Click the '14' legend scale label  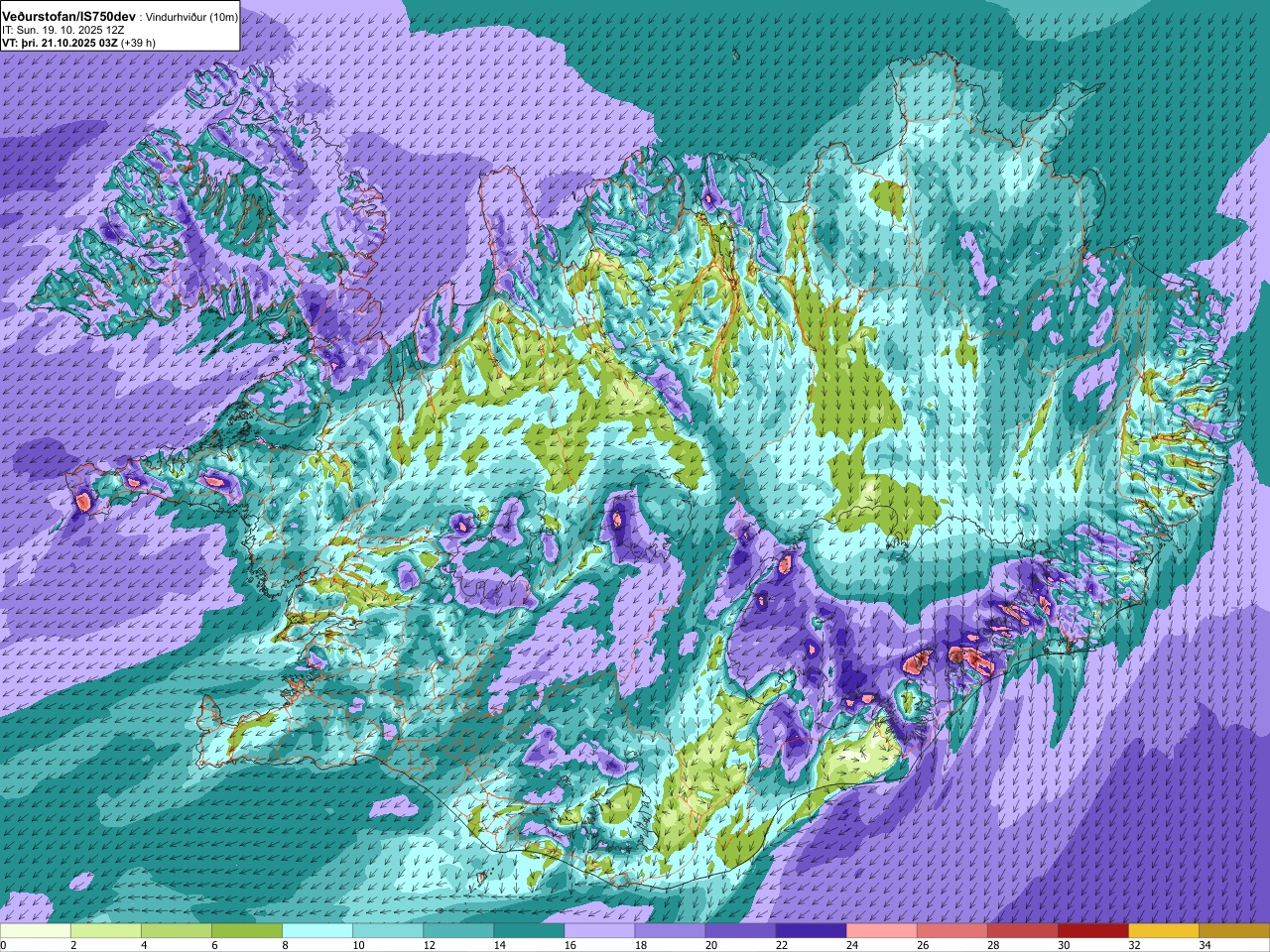[x=499, y=945]
